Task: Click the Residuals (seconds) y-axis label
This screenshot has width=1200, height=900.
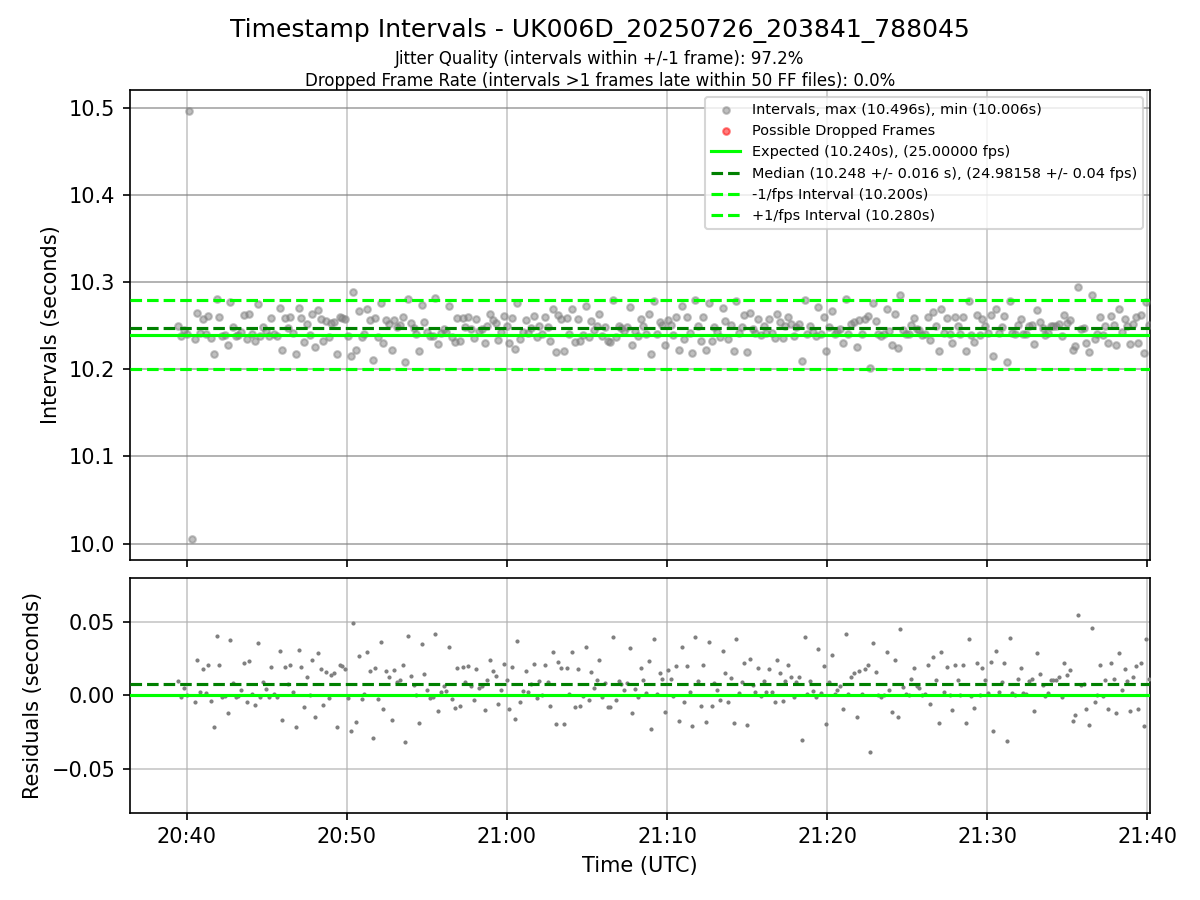Action: pos(32,696)
